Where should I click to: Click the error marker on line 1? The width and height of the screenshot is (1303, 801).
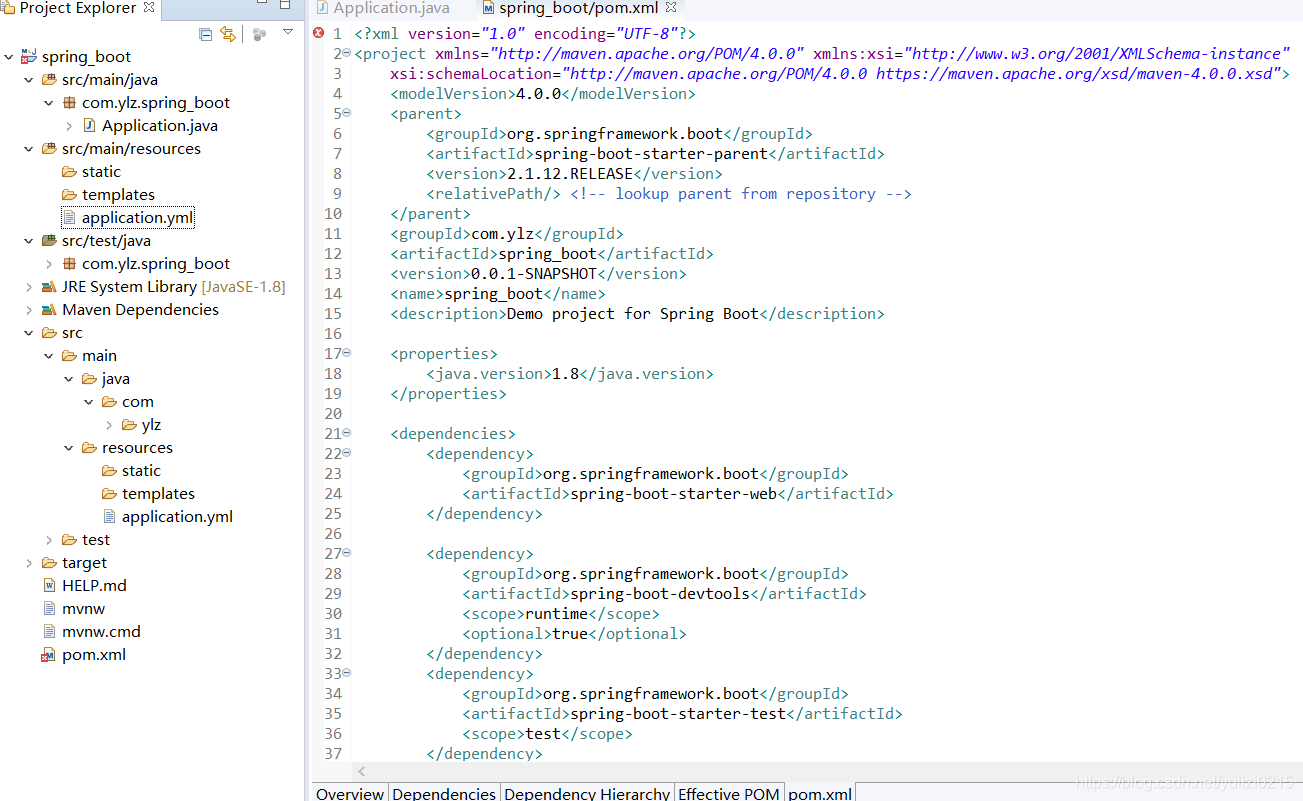319,33
